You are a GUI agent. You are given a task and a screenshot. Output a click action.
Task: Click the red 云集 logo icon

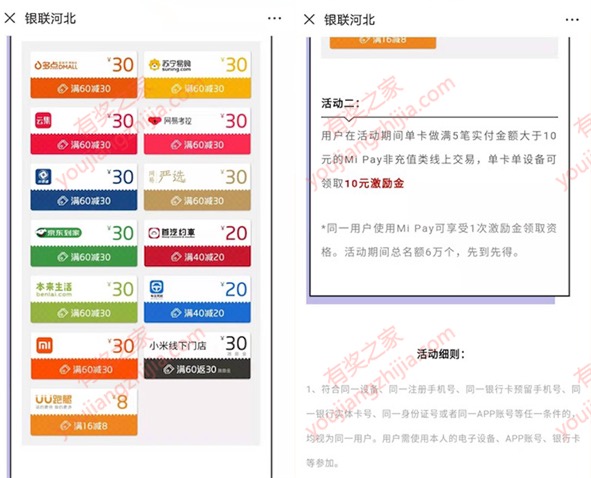(43, 121)
